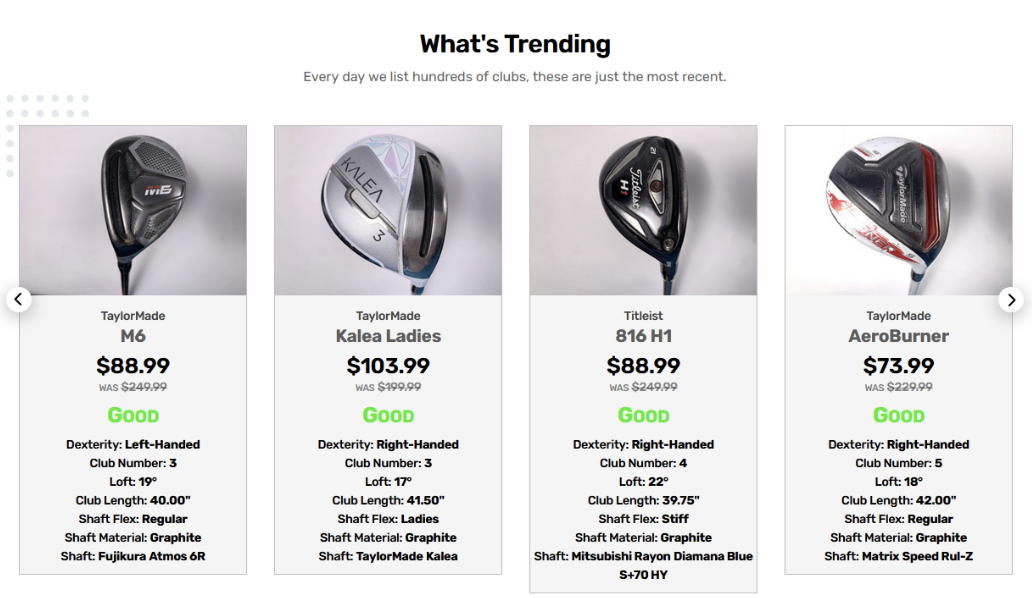Click the Good badge on Kalea Ladies card
Image resolution: width=1032 pixels, height=598 pixels.
click(388, 415)
